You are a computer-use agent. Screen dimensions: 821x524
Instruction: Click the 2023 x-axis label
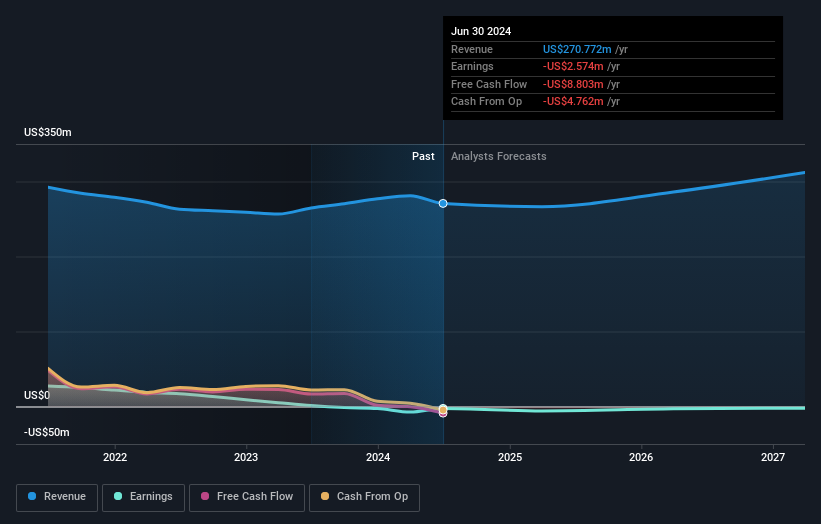point(246,457)
